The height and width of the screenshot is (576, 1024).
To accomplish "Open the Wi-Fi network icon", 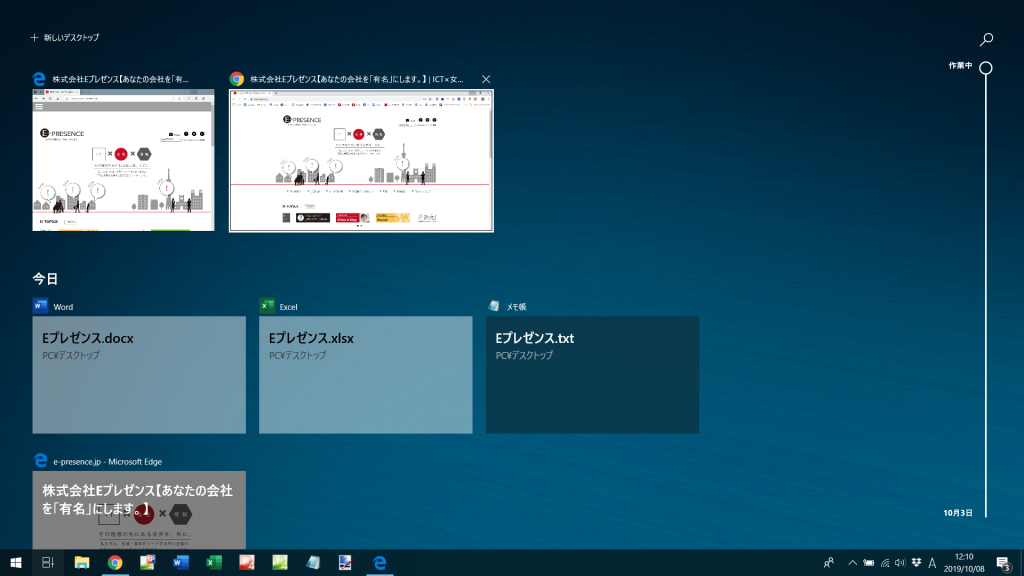I will tap(885, 563).
